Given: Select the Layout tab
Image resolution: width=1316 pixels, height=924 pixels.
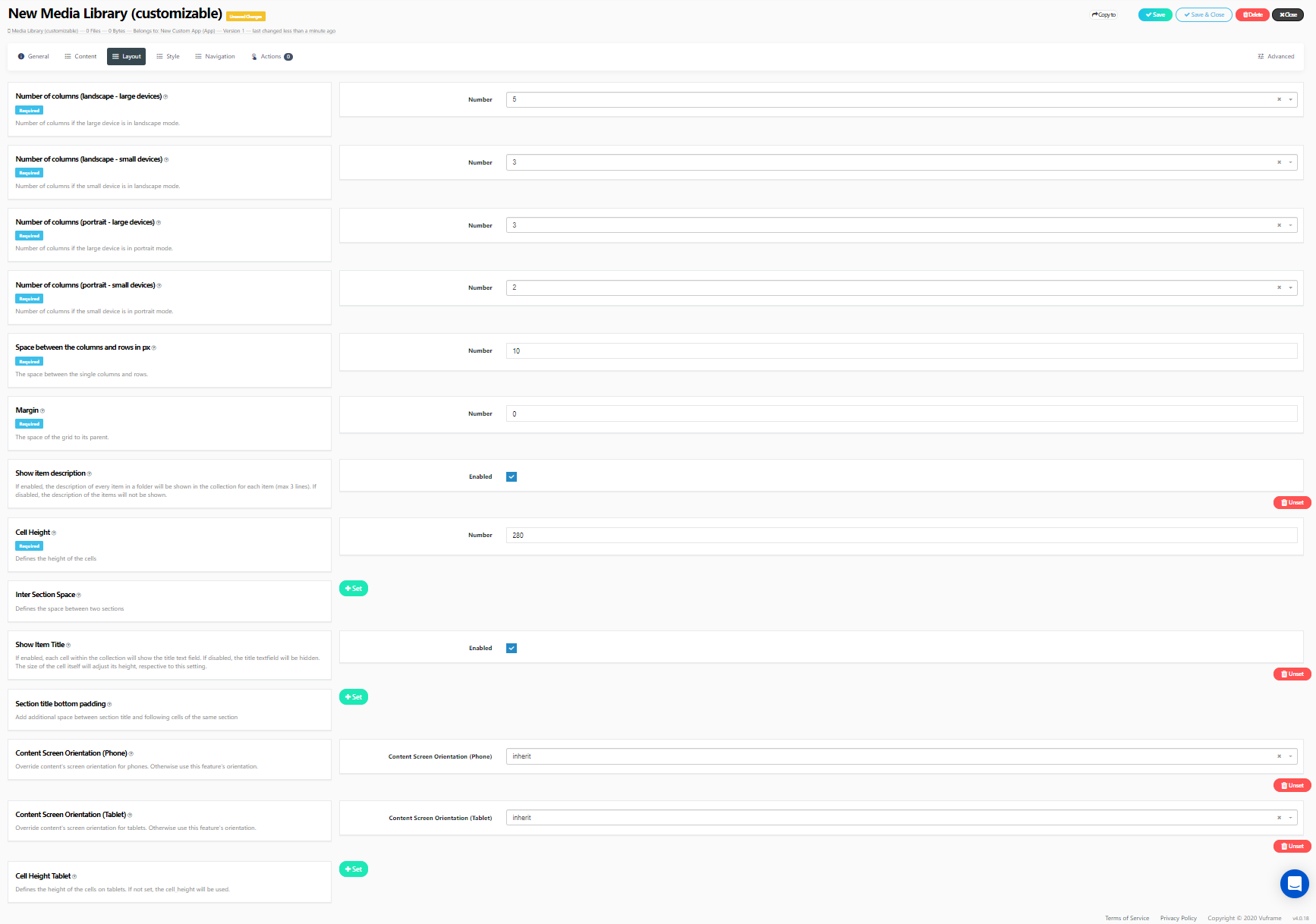Looking at the screenshot, I should (x=126, y=57).
